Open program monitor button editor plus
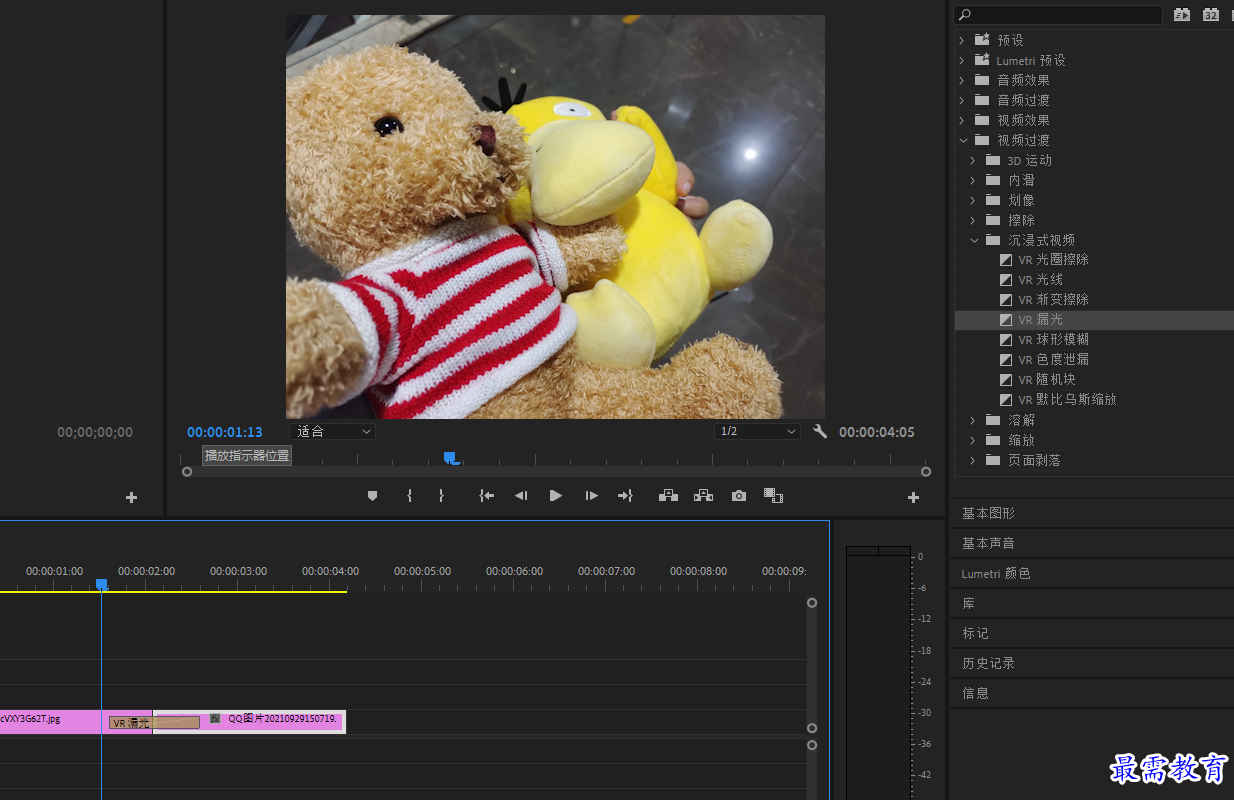The image size is (1234, 800). point(913,497)
